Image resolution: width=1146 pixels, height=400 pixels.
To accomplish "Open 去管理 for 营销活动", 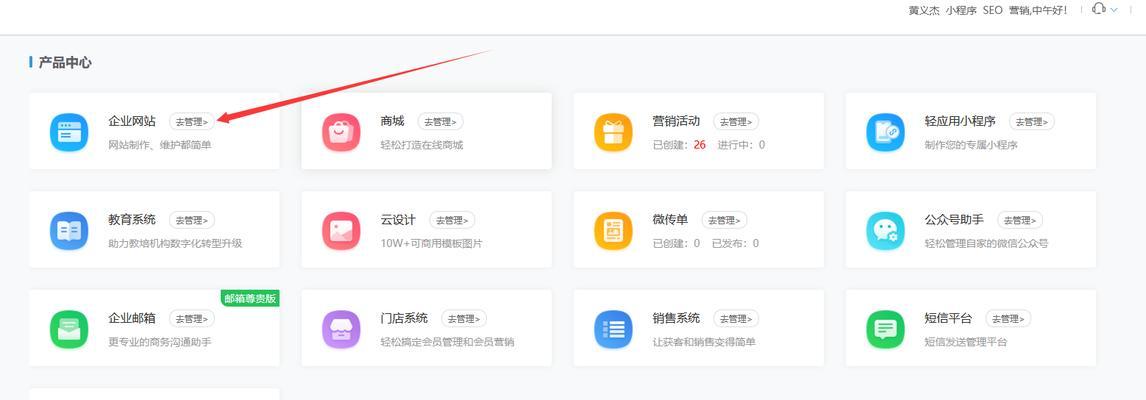I will tap(736, 121).
